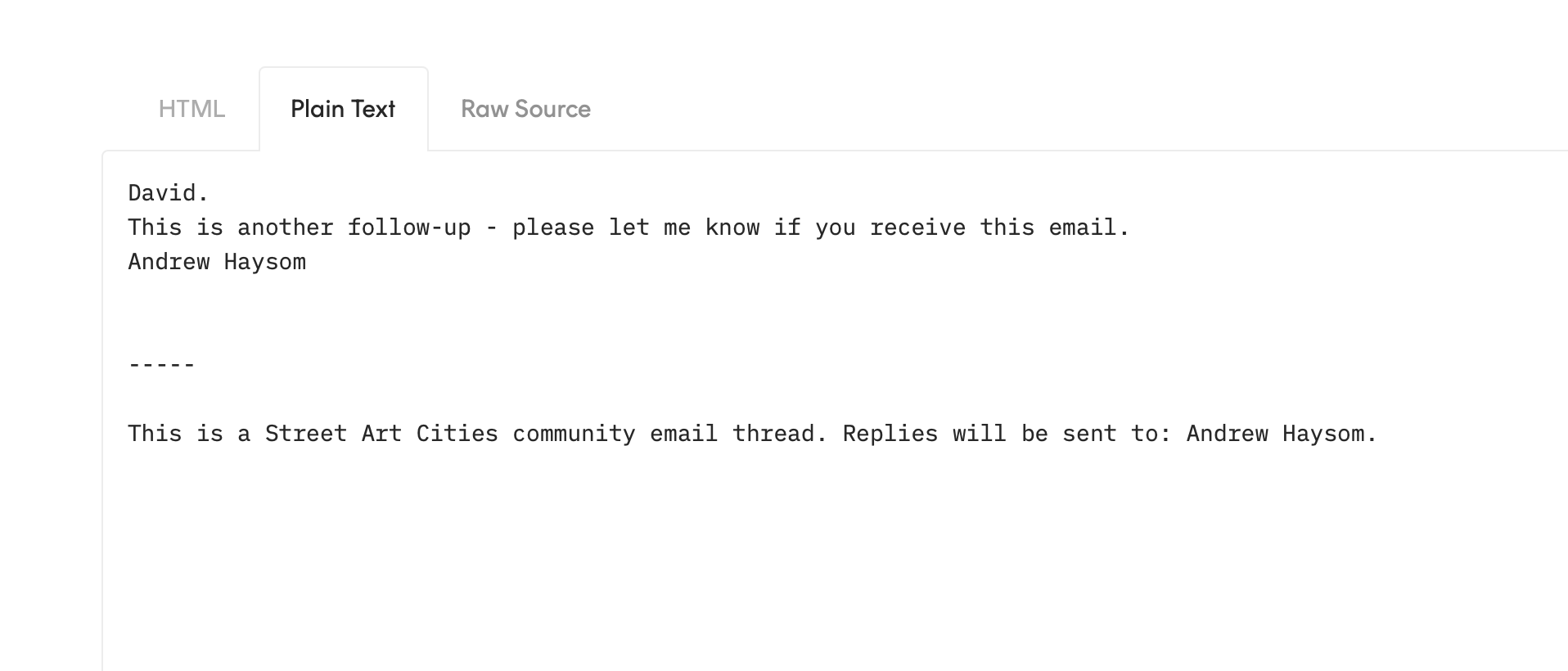The image size is (1568, 671).
Task: Click the word "follow-up" in the message
Action: pyautogui.click(x=409, y=227)
